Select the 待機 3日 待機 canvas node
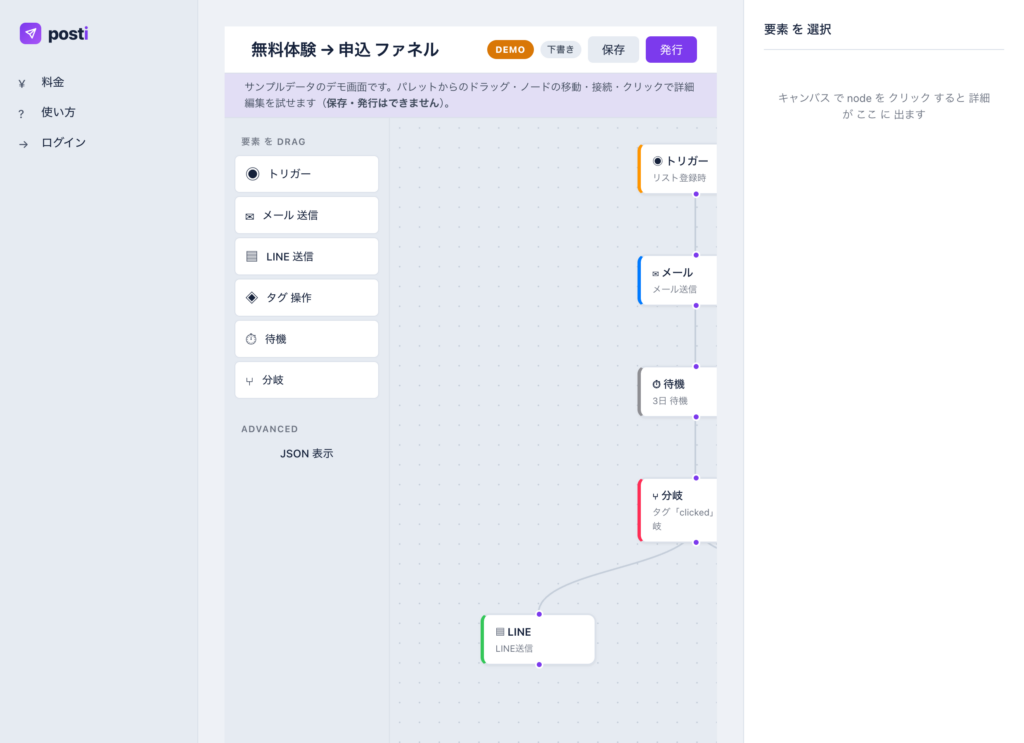This screenshot has width=1024, height=743. [677, 392]
